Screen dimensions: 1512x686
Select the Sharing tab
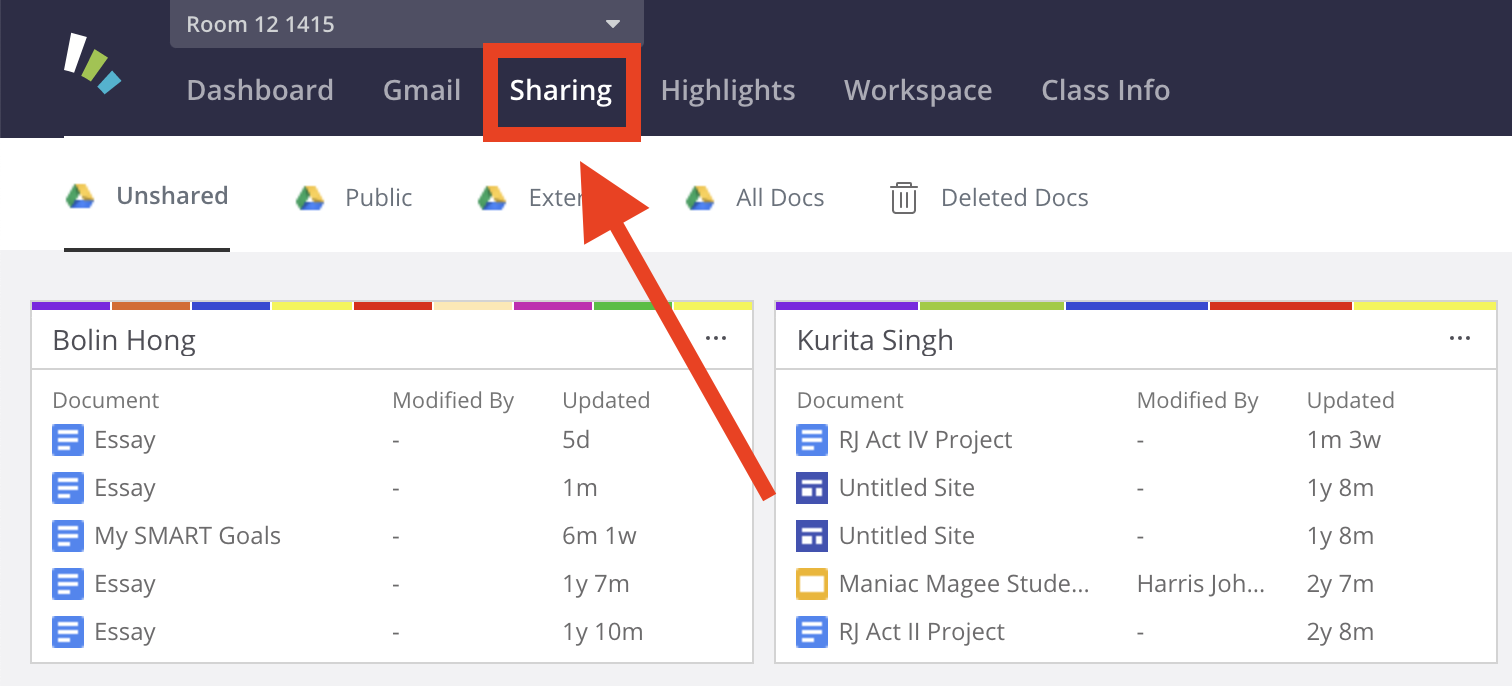(561, 90)
